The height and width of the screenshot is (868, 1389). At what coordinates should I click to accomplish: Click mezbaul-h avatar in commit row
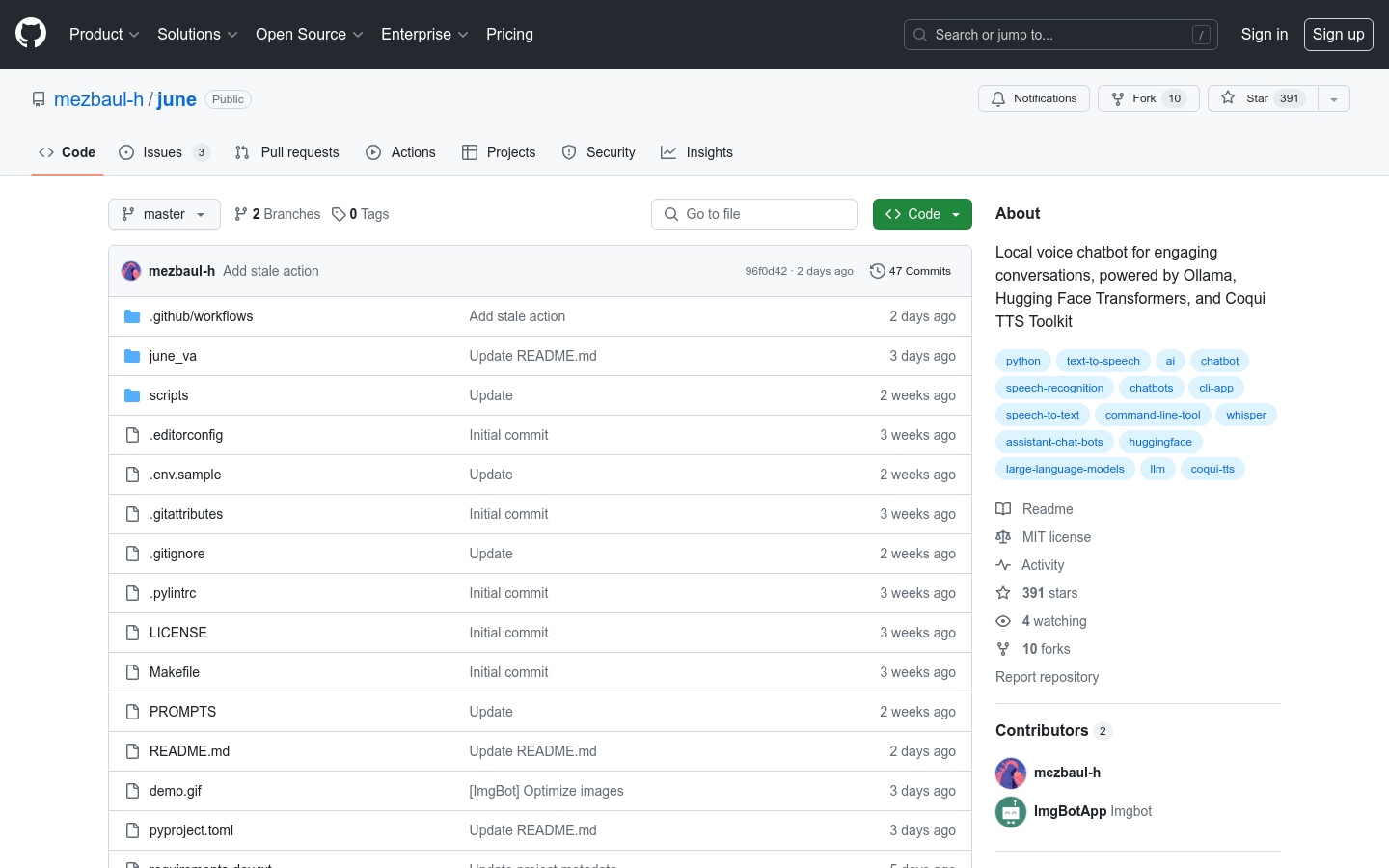coord(131,271)
